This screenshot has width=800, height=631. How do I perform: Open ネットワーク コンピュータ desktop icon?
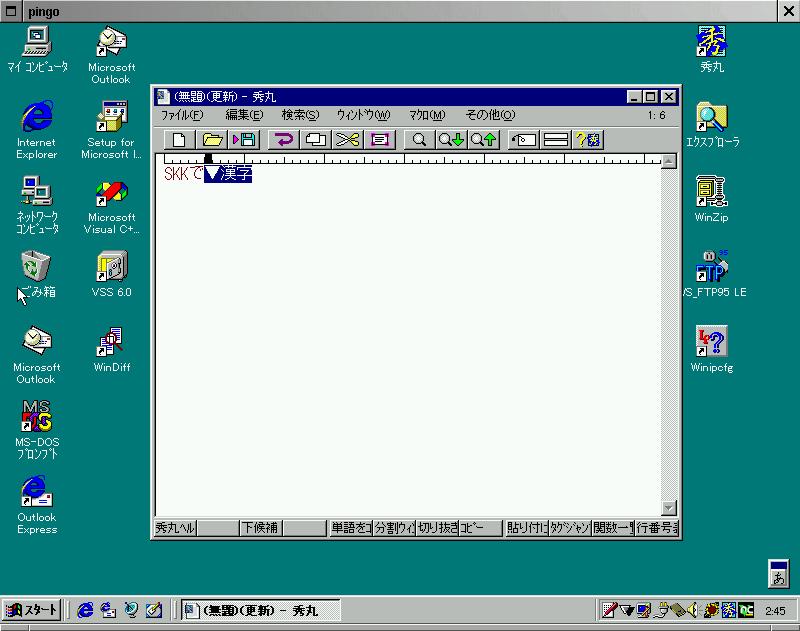[37, 205]
